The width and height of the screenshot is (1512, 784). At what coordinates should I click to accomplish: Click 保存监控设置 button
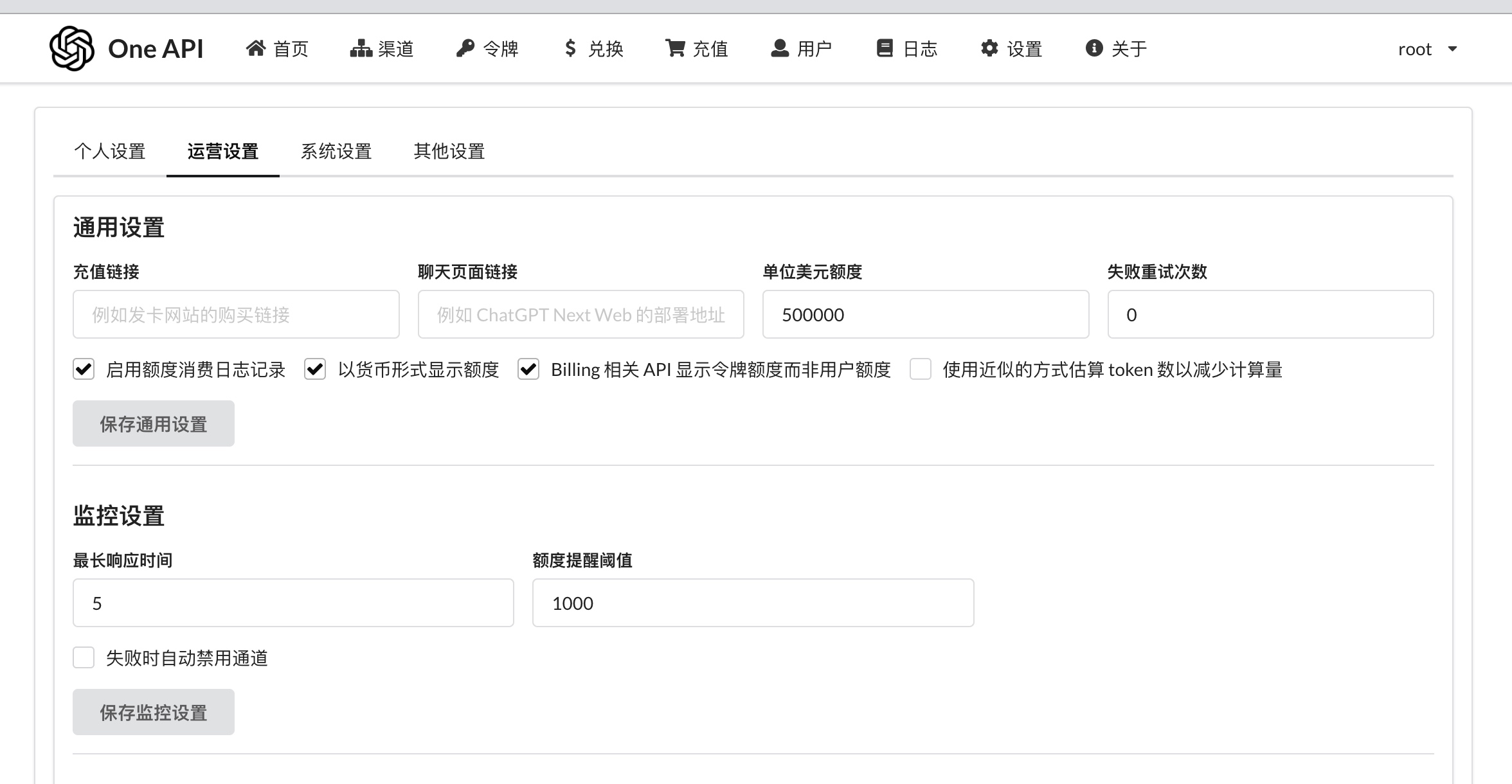pyautogui.click(x=154, y=712)
